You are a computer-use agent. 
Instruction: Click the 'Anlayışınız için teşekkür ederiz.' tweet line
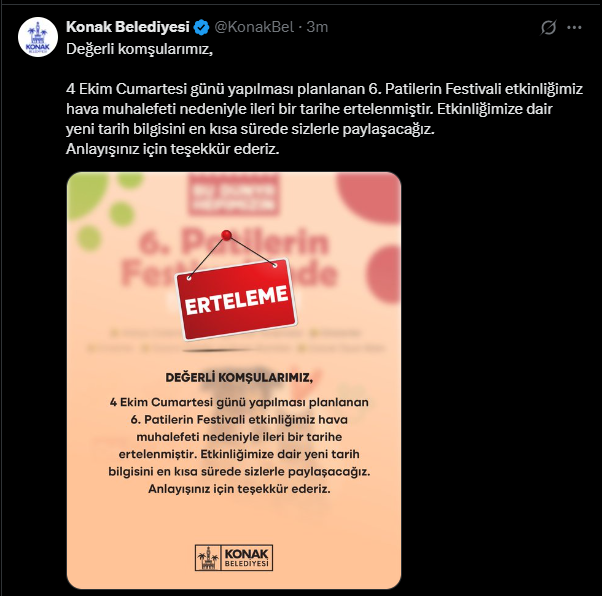[172, 149]
